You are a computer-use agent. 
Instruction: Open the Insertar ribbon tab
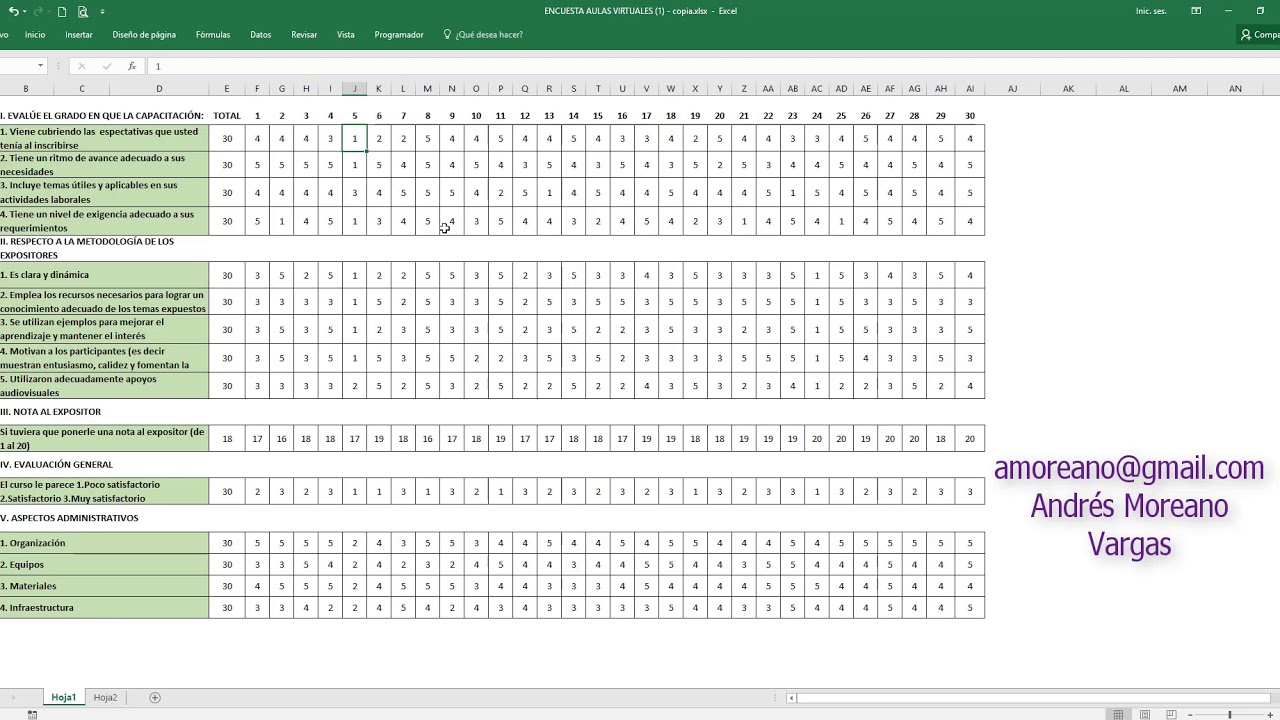79,34
